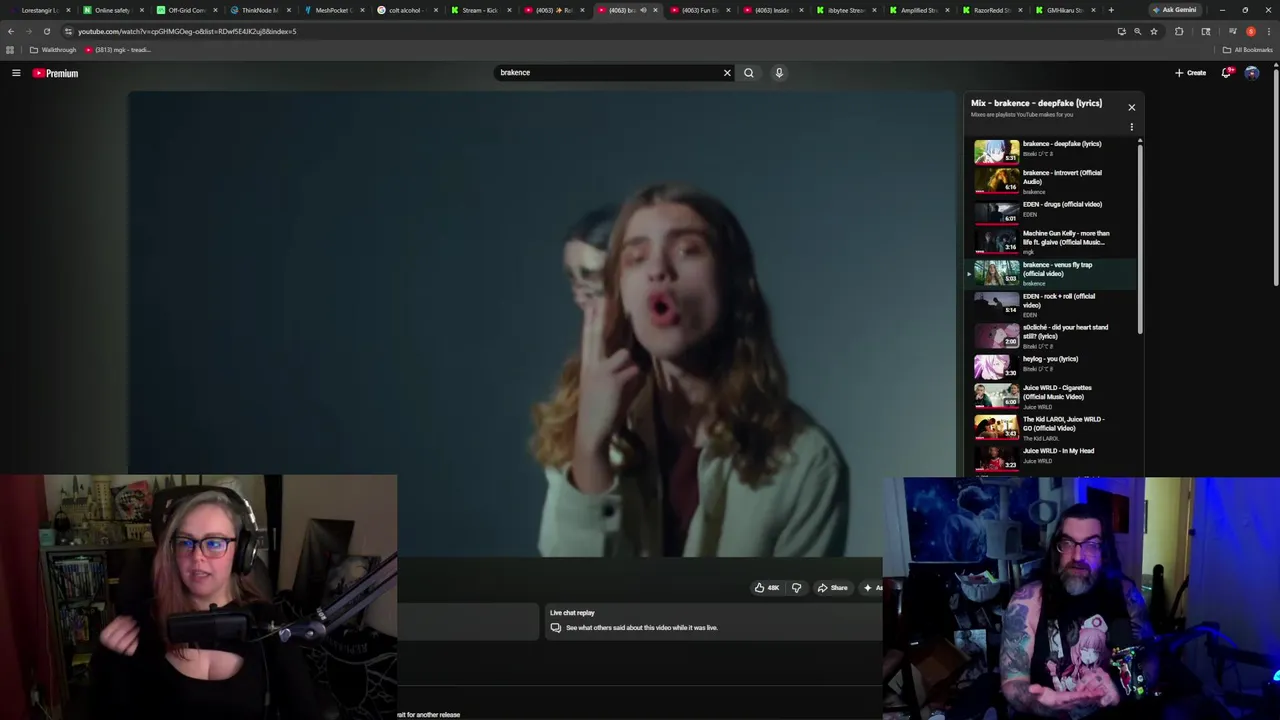Open browser extensions puzzle icon
Screen dimensions: 1280x720
[x=1179, y=31]
